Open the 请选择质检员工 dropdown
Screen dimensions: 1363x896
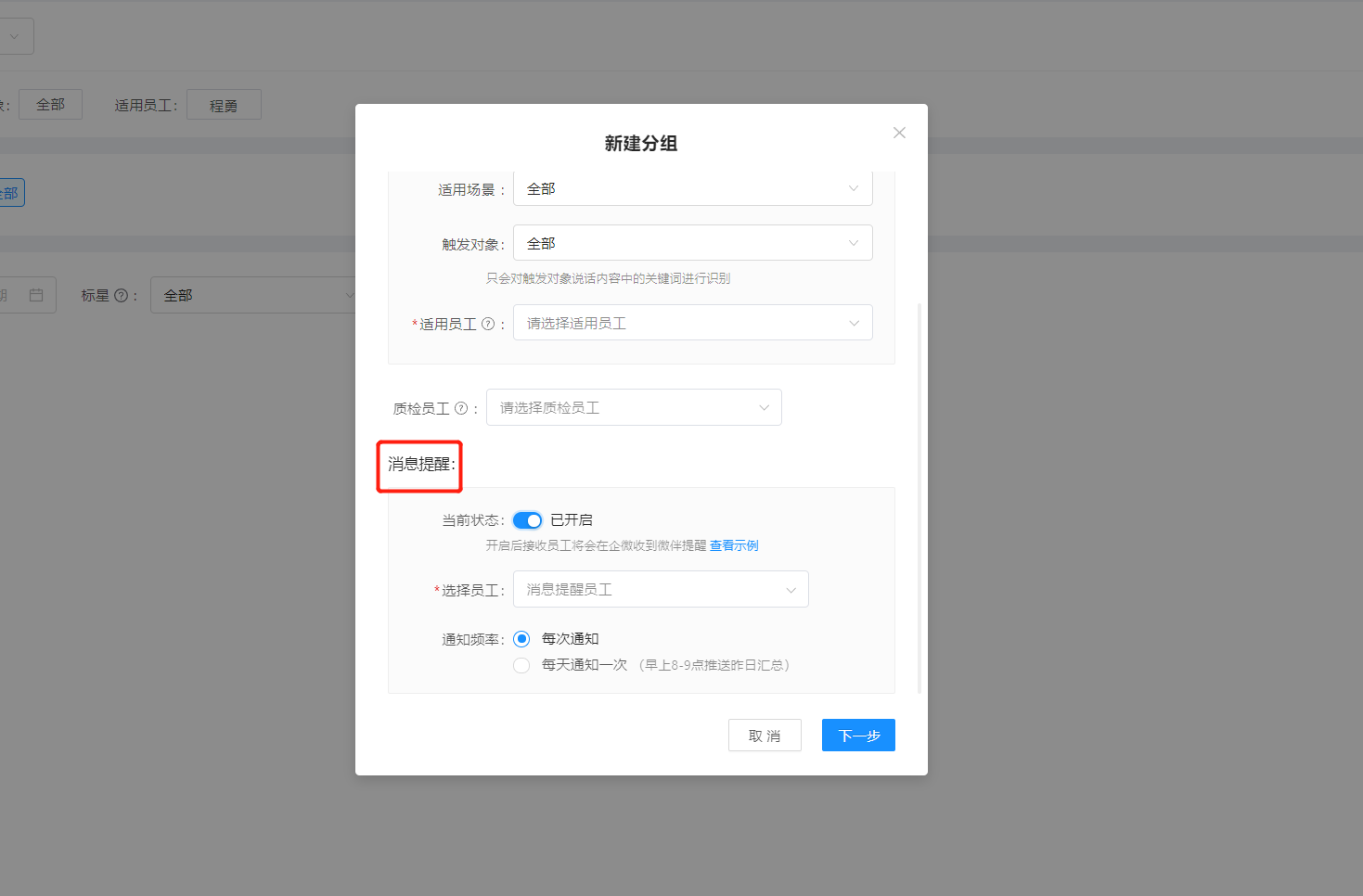tap(634, 407)
